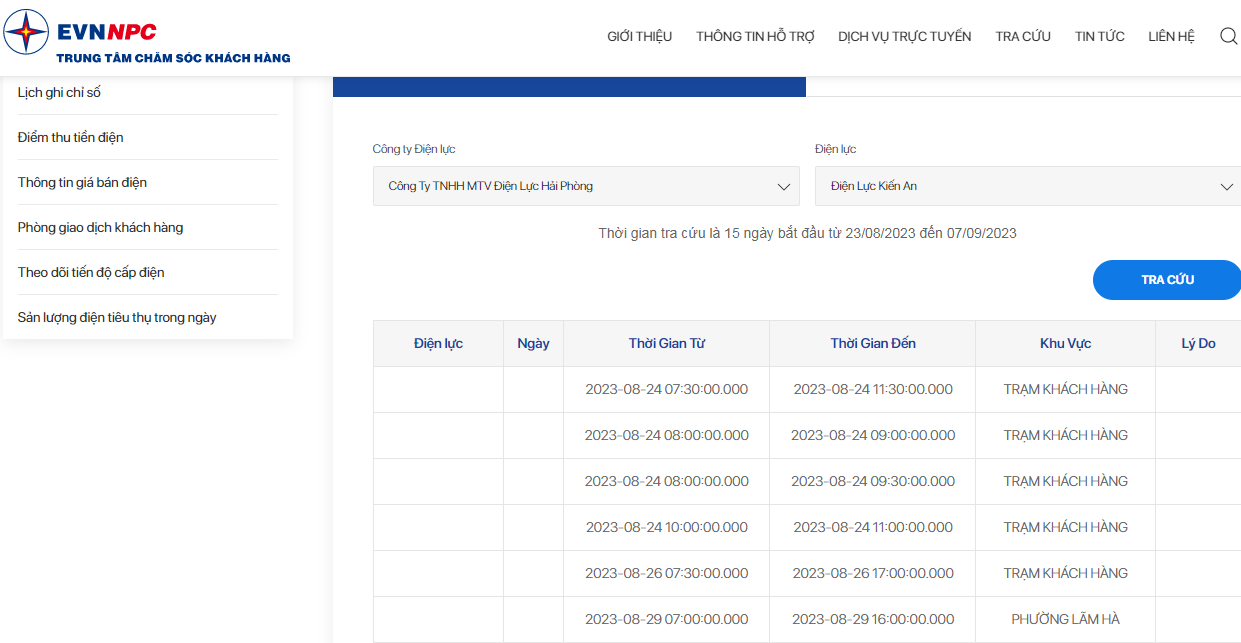Click the EVN NPC star logo
The width and height of the screenshot is (1241, 643).
tap(26, 32)
